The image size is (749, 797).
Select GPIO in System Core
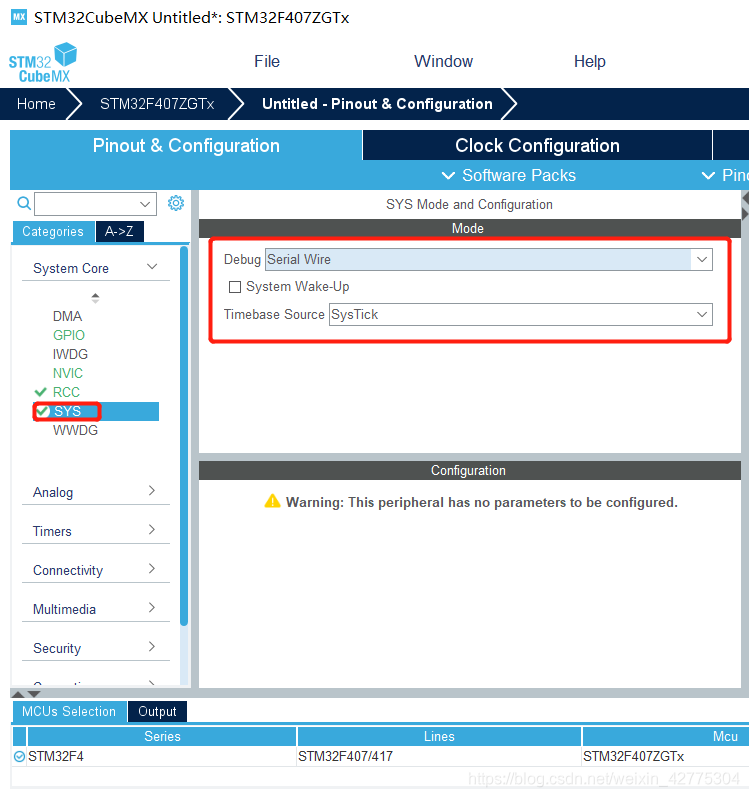click(x=69, y=335)
